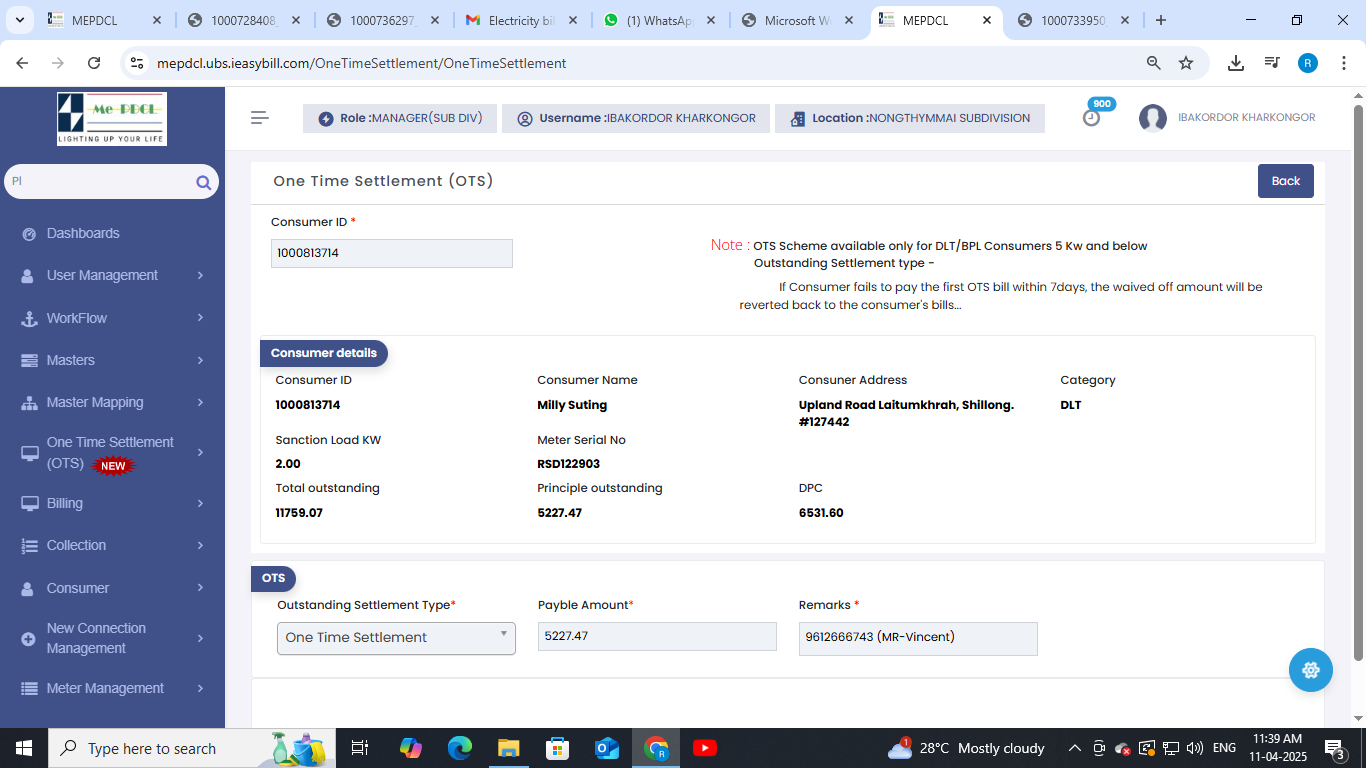Expand One Time Settlement submenu chevron
The width and height of the screenshot is (1366, 768).
pyautogui.click(x=200, y=452)
